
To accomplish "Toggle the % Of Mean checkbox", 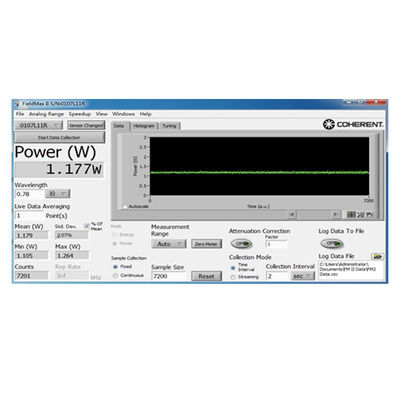I will point(87,226).
